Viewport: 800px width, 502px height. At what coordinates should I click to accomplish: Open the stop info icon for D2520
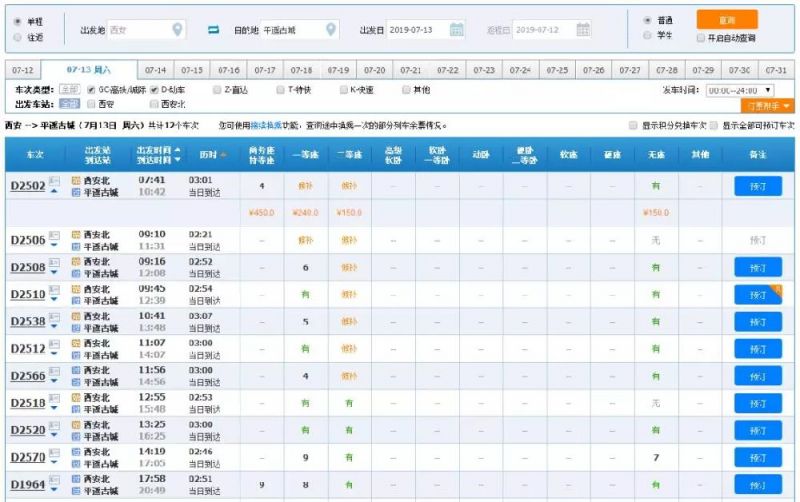click(54, 425)
